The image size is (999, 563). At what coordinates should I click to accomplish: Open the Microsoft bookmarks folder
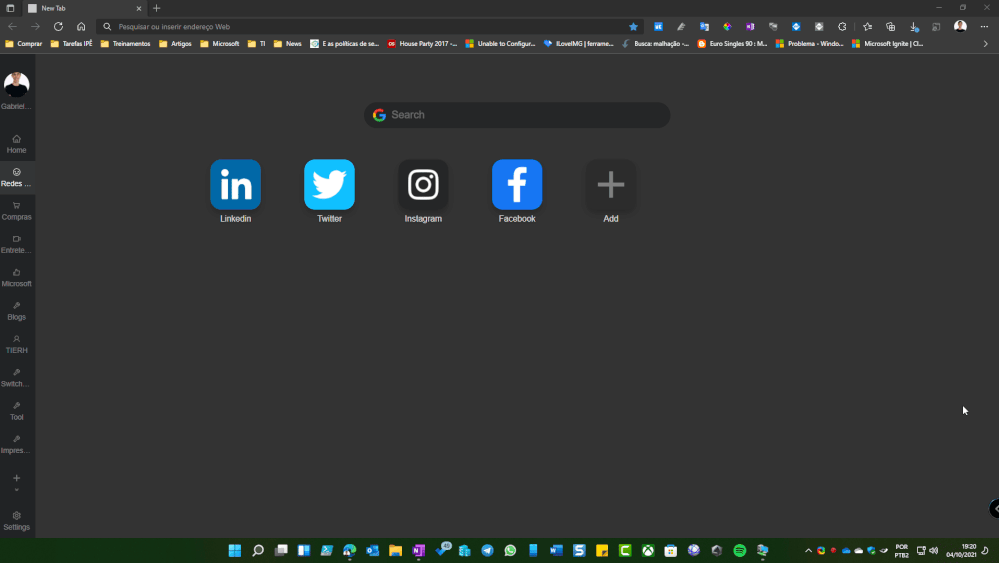[x=220, y=44]
